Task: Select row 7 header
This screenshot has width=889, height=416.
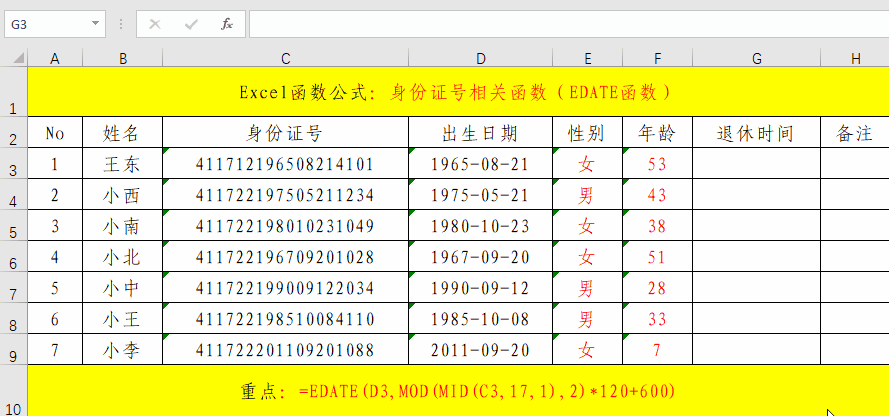Action: [x=14, y=287]
